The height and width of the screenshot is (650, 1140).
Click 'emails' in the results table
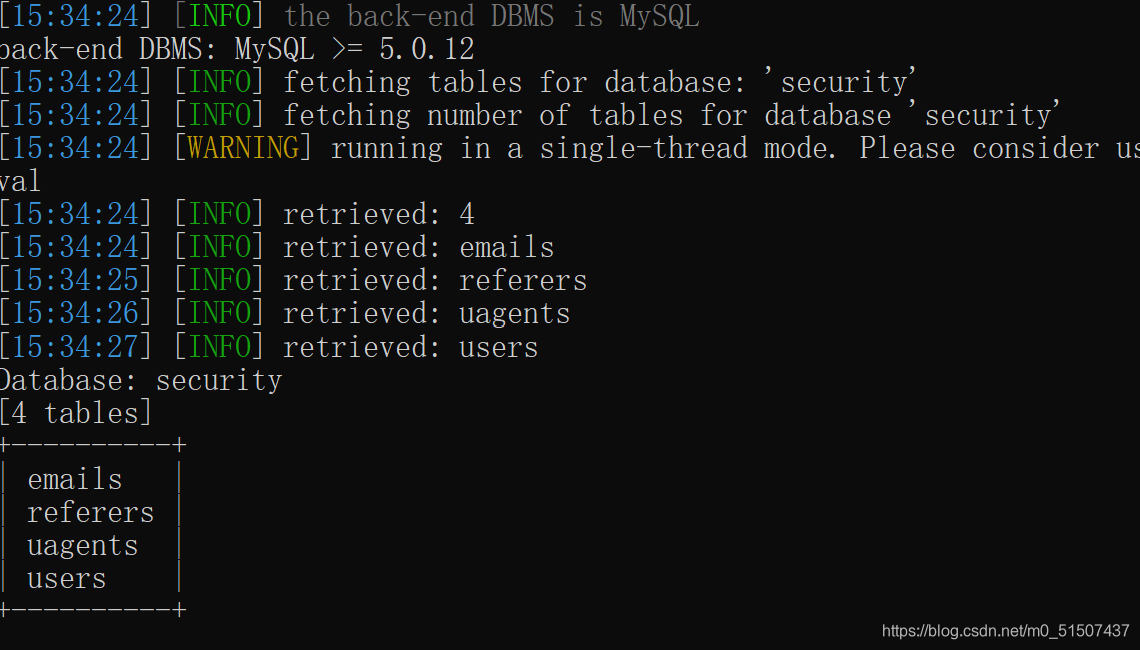click(75, 480)
